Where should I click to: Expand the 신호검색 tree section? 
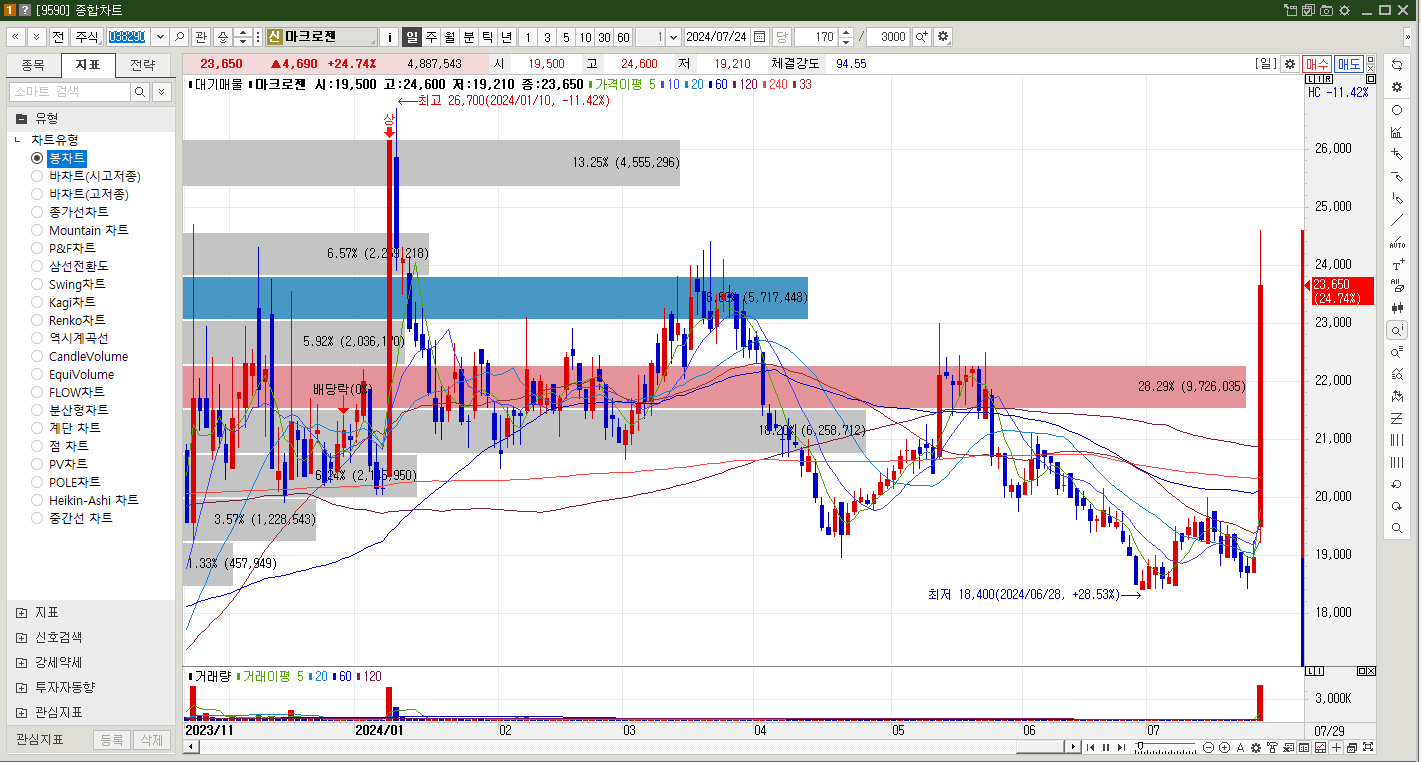(21, 637)
